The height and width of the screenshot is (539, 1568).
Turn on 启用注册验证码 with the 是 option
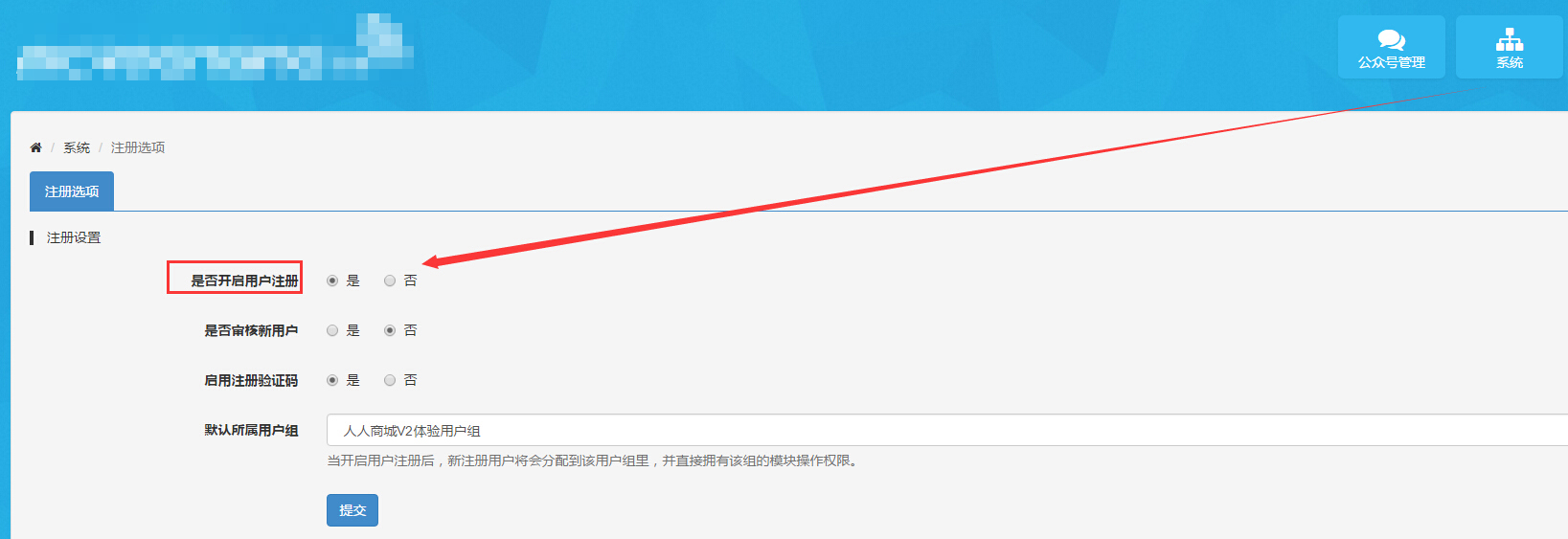click(x=332, y=380)
